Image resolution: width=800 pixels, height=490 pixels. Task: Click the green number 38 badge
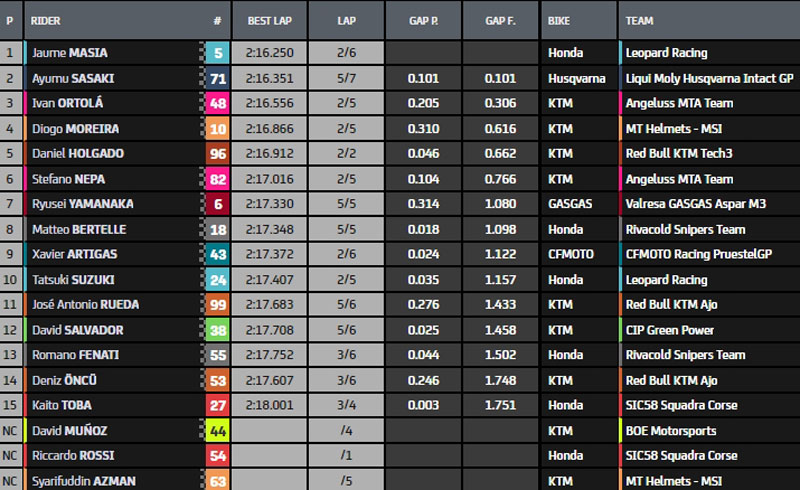tap(217, 330)
